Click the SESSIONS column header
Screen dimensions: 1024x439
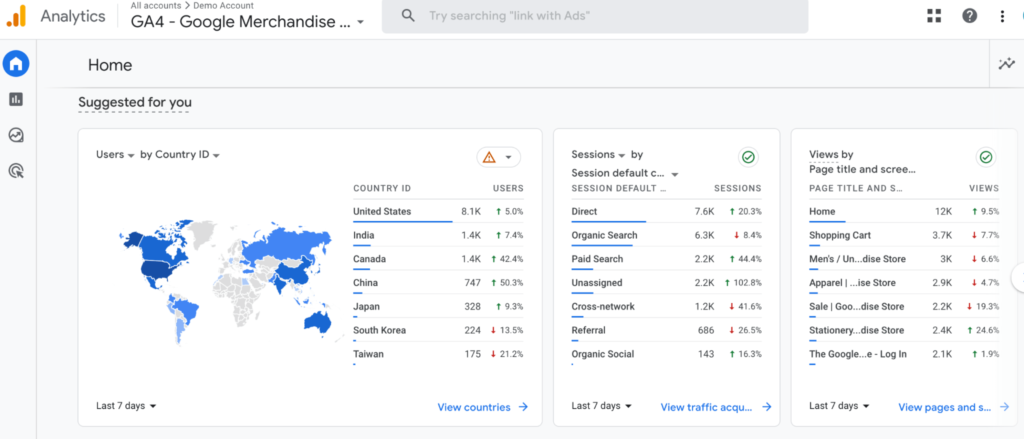click(x=737, y=188)
